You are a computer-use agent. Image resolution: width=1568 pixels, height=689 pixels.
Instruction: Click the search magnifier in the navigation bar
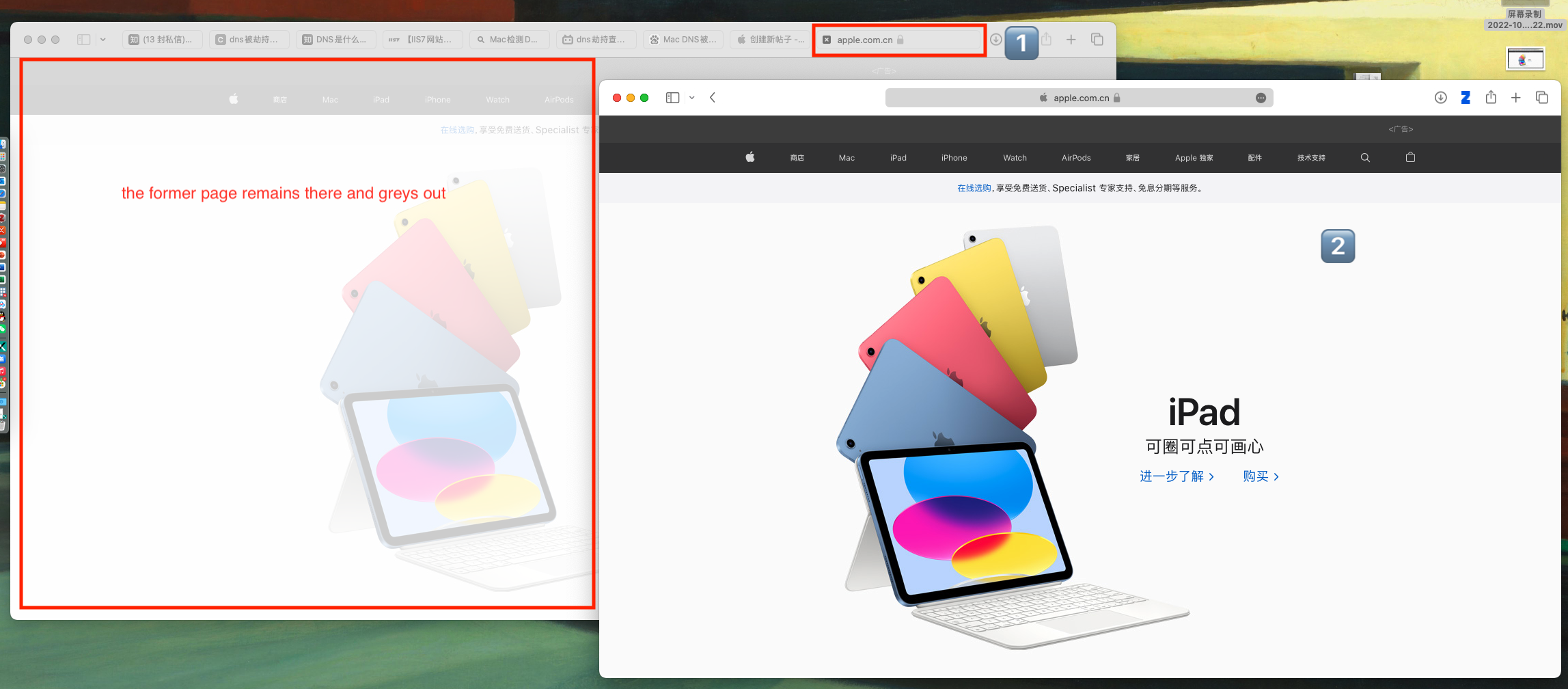(1365, 158)
